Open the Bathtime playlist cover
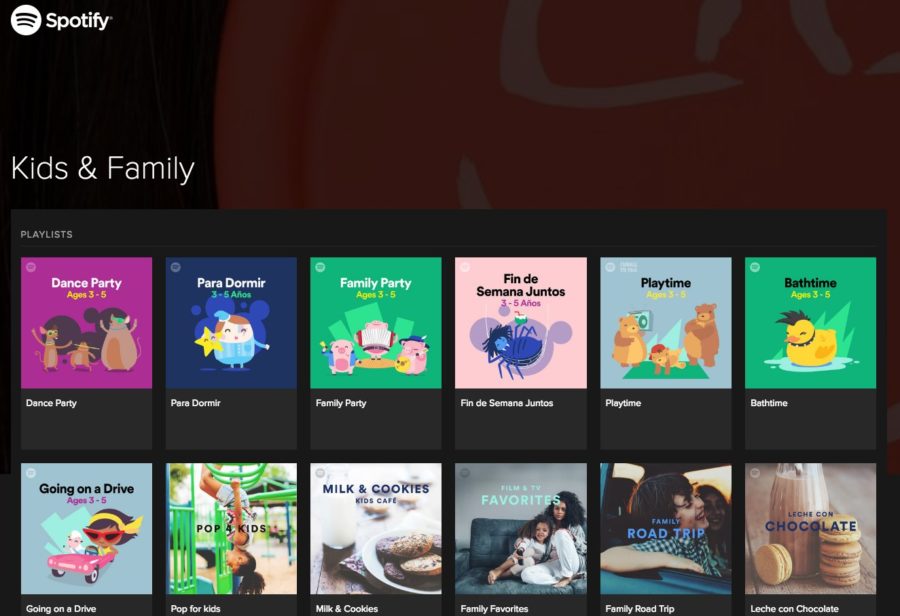 coord(810,323)
